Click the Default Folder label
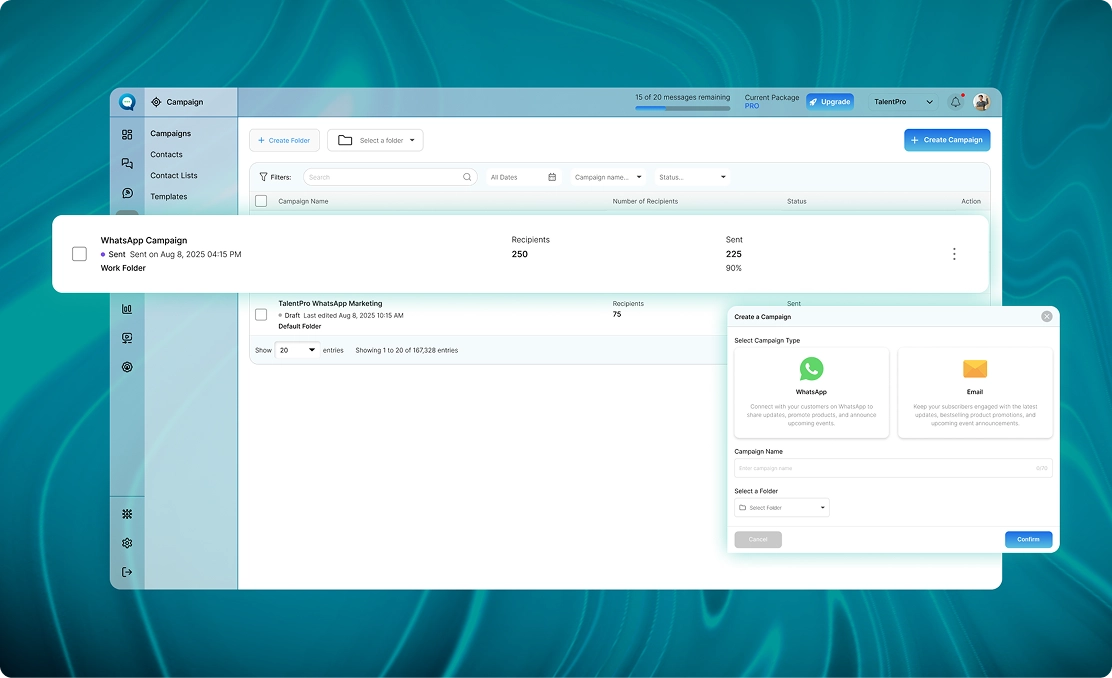The height and width of the screenshot is (678, 1112). click(299, 326)
